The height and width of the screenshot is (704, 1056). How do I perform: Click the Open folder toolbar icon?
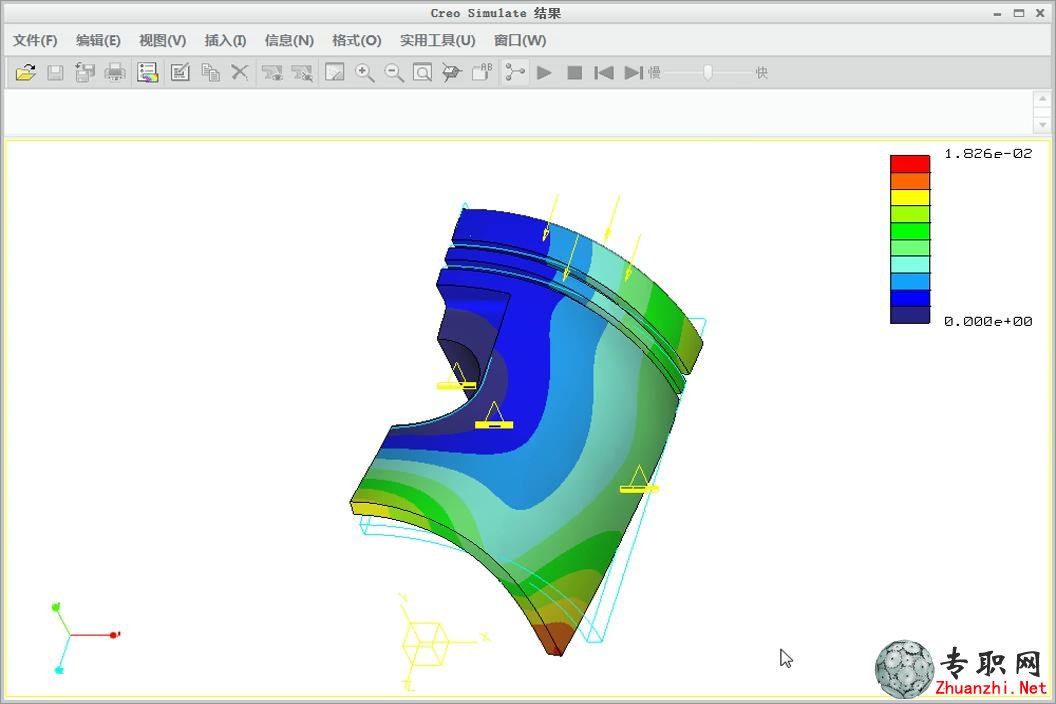click(26, 72)
